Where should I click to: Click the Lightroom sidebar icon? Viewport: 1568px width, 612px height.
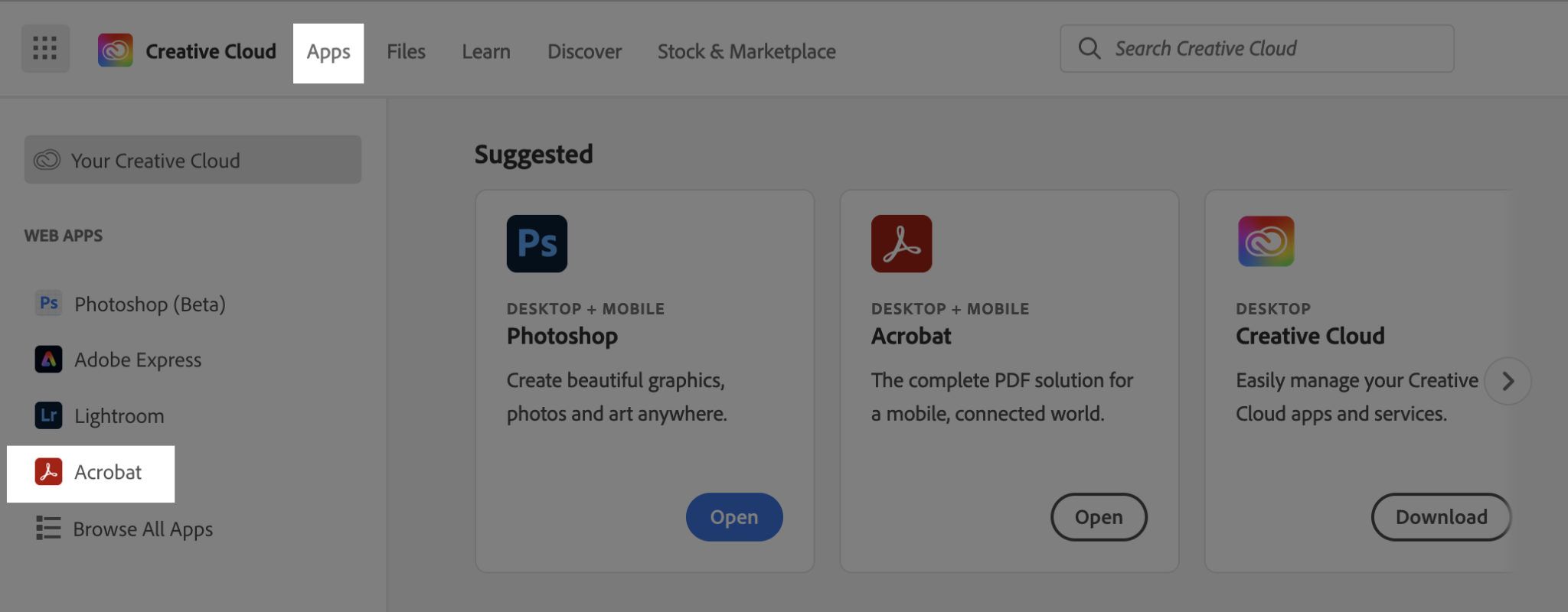point(49,415)
